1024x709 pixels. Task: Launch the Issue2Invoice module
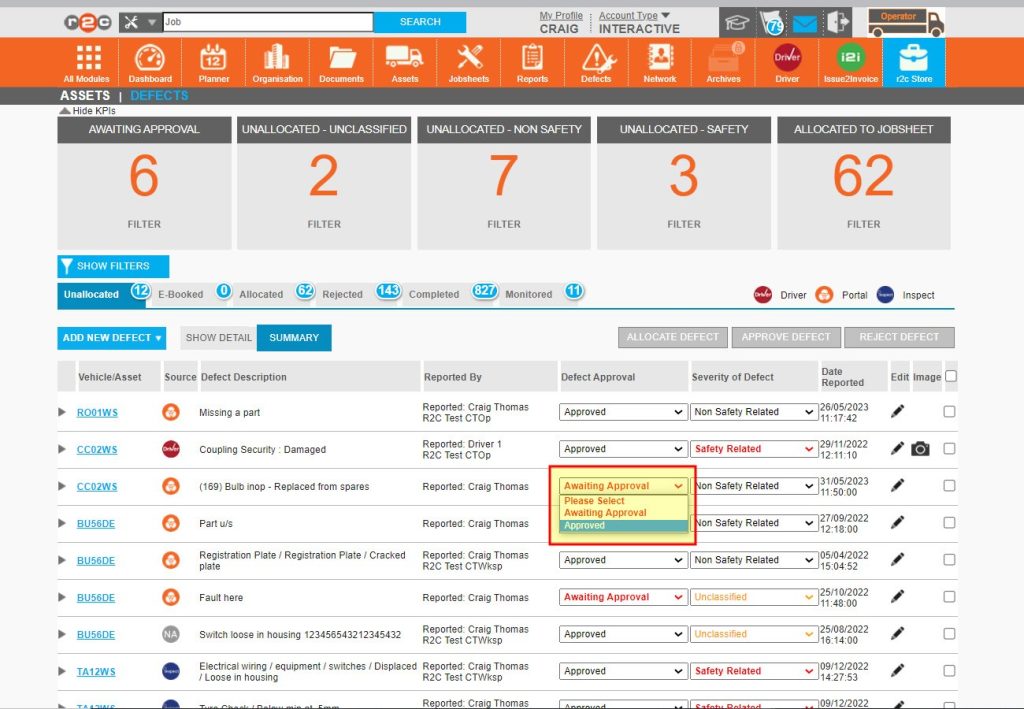click(x=850, y=61)
